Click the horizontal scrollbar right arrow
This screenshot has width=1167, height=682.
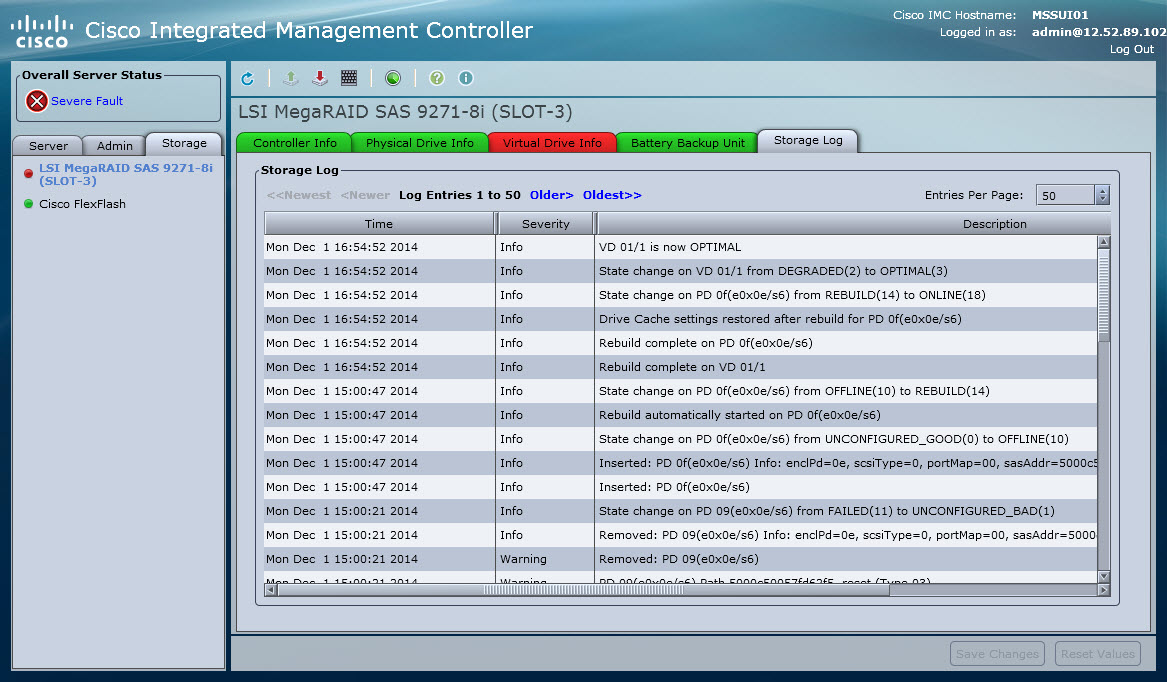click(x=1104, y=590)
